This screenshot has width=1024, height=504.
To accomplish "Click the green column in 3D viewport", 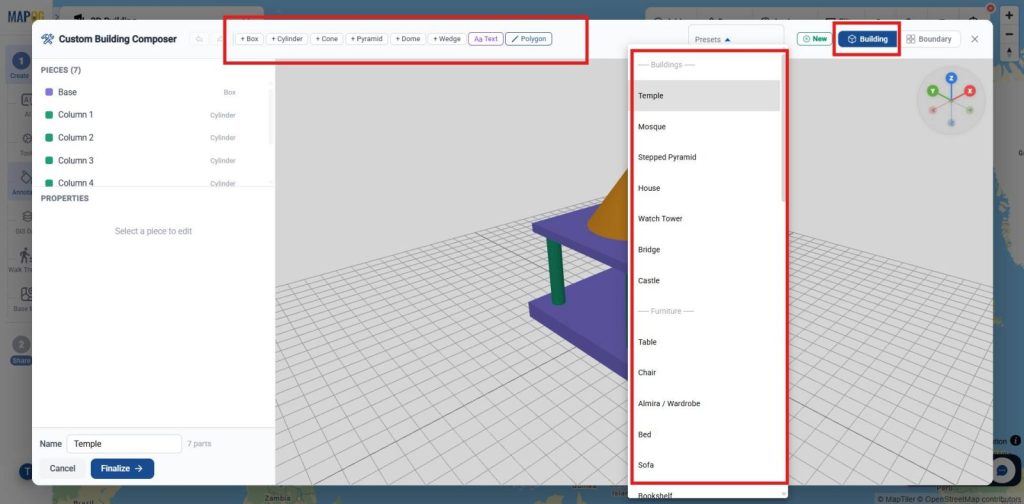I will [x=555, y=271].
